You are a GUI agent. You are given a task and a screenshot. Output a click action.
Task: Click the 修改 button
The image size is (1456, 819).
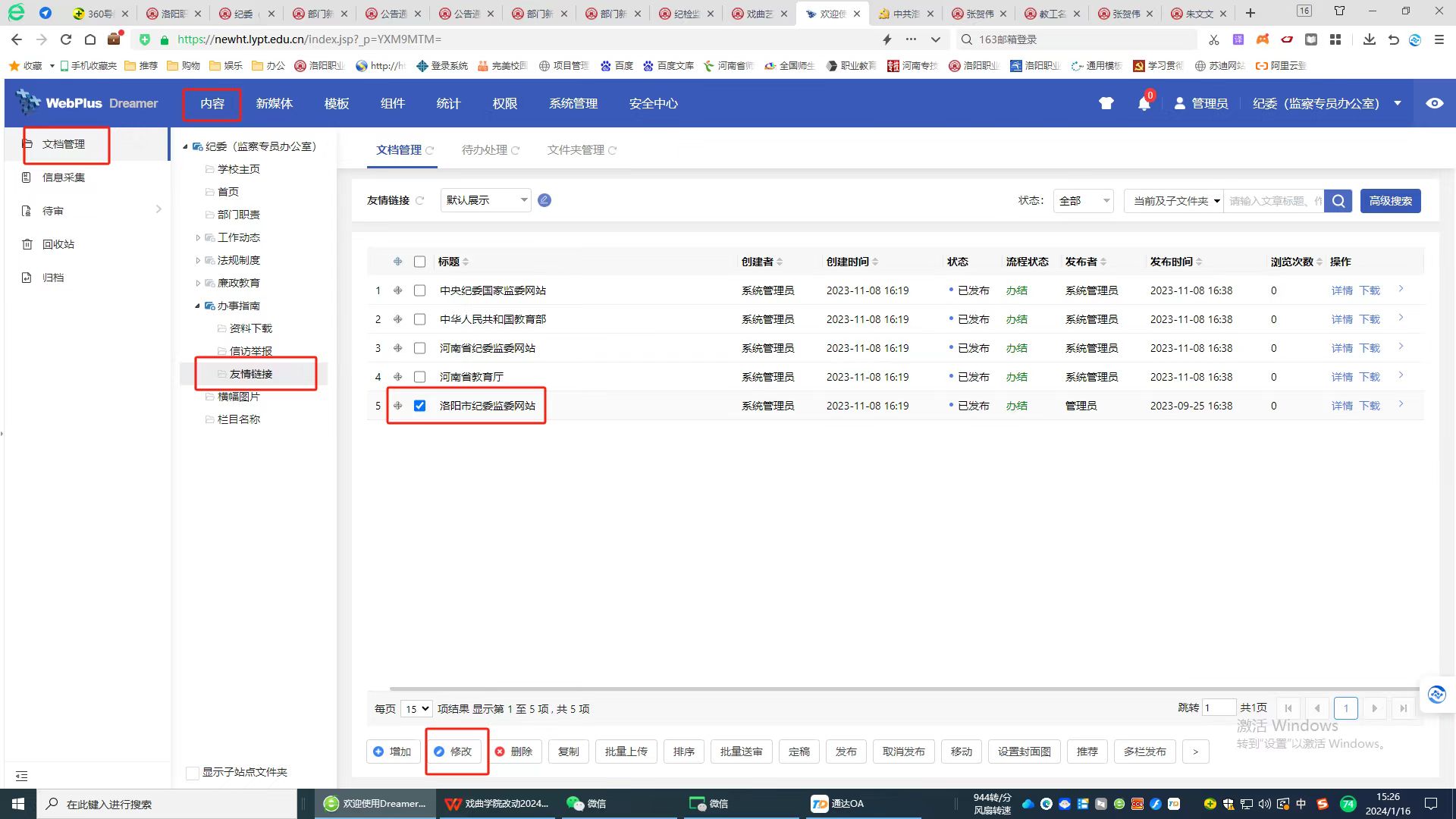(454, 752)
